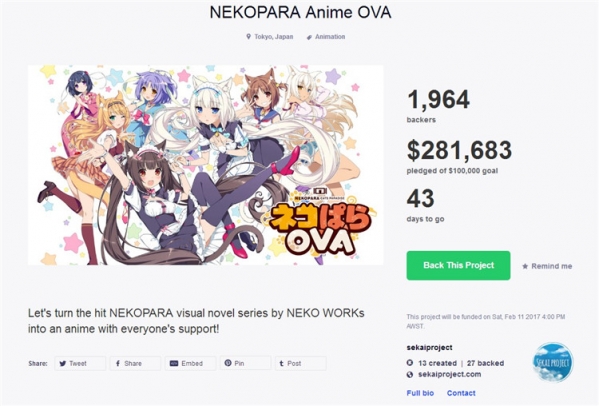Open the Contact link for sekaiproject
This screenshot has height=406, width=599.
(461, 393)
